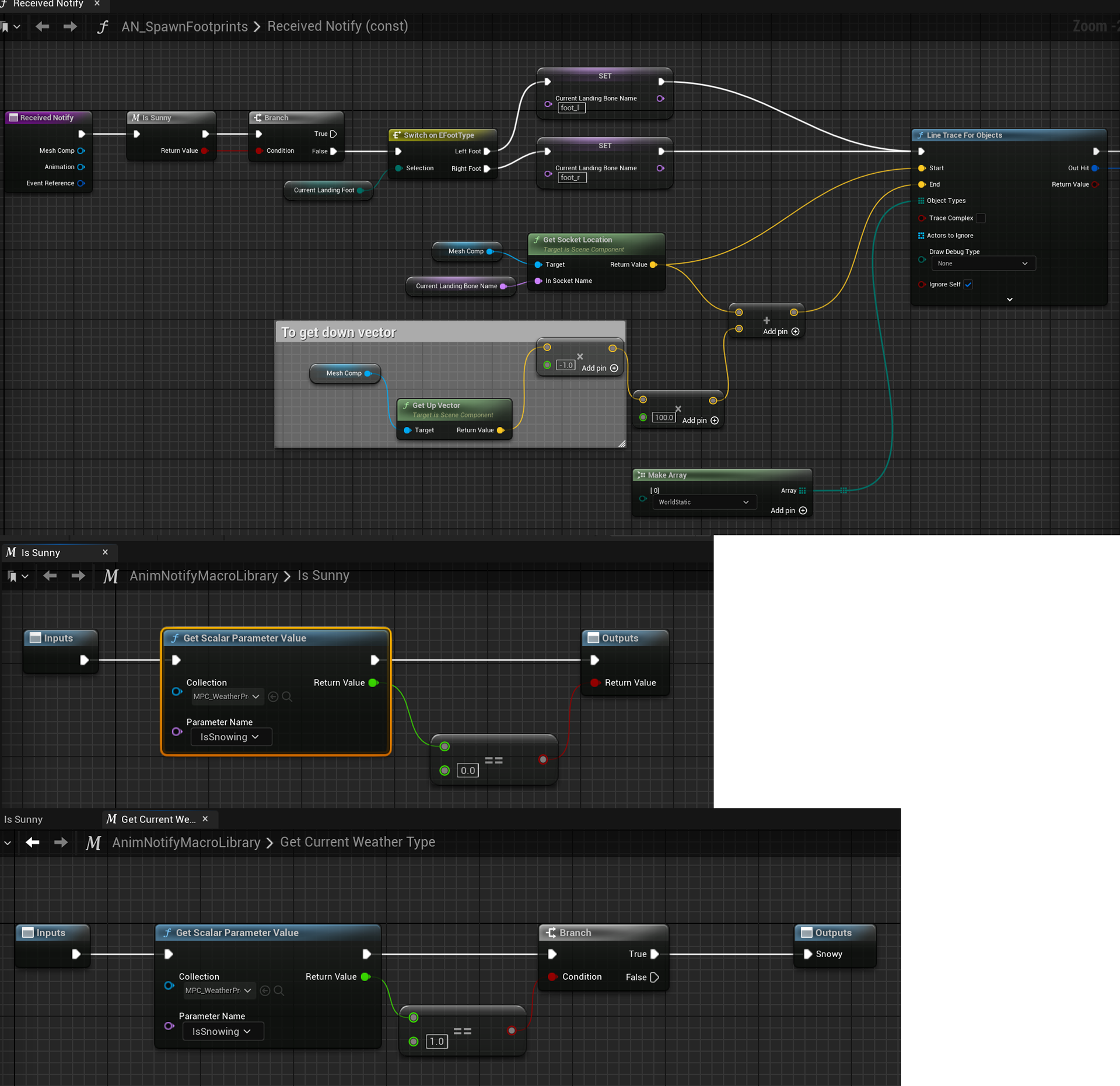Click Switch on EFootType node header

pos(442,135)
